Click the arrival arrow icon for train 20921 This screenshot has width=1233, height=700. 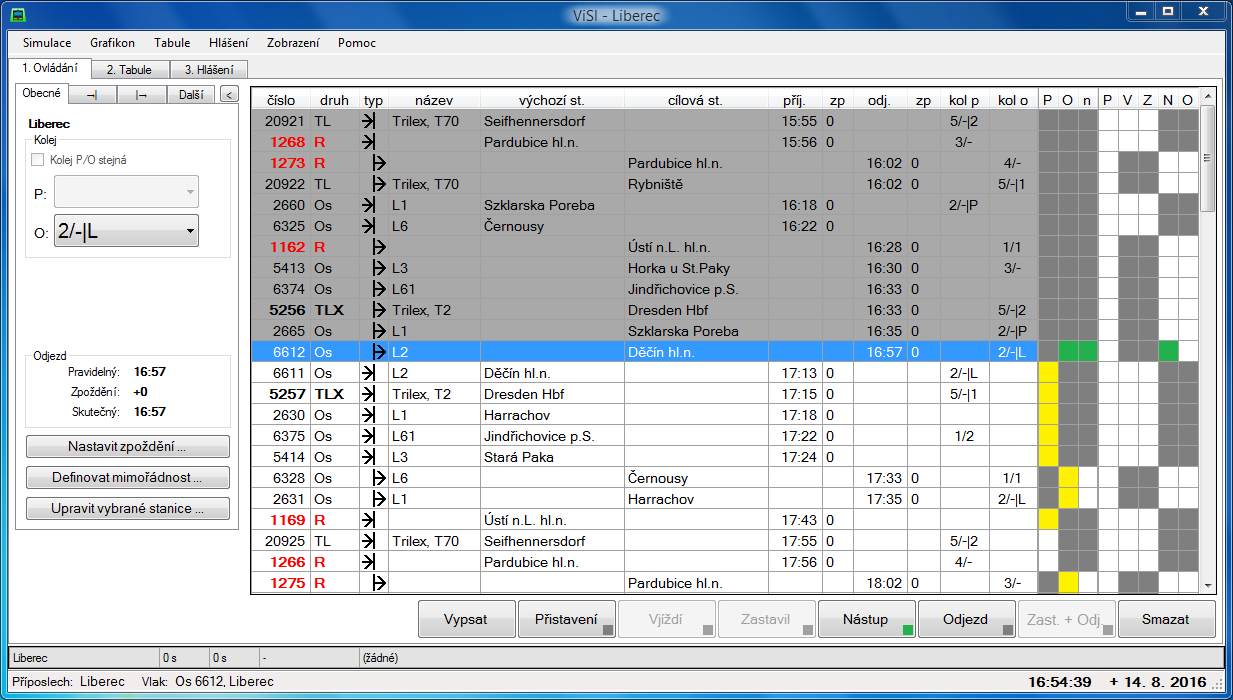(369, 121)
